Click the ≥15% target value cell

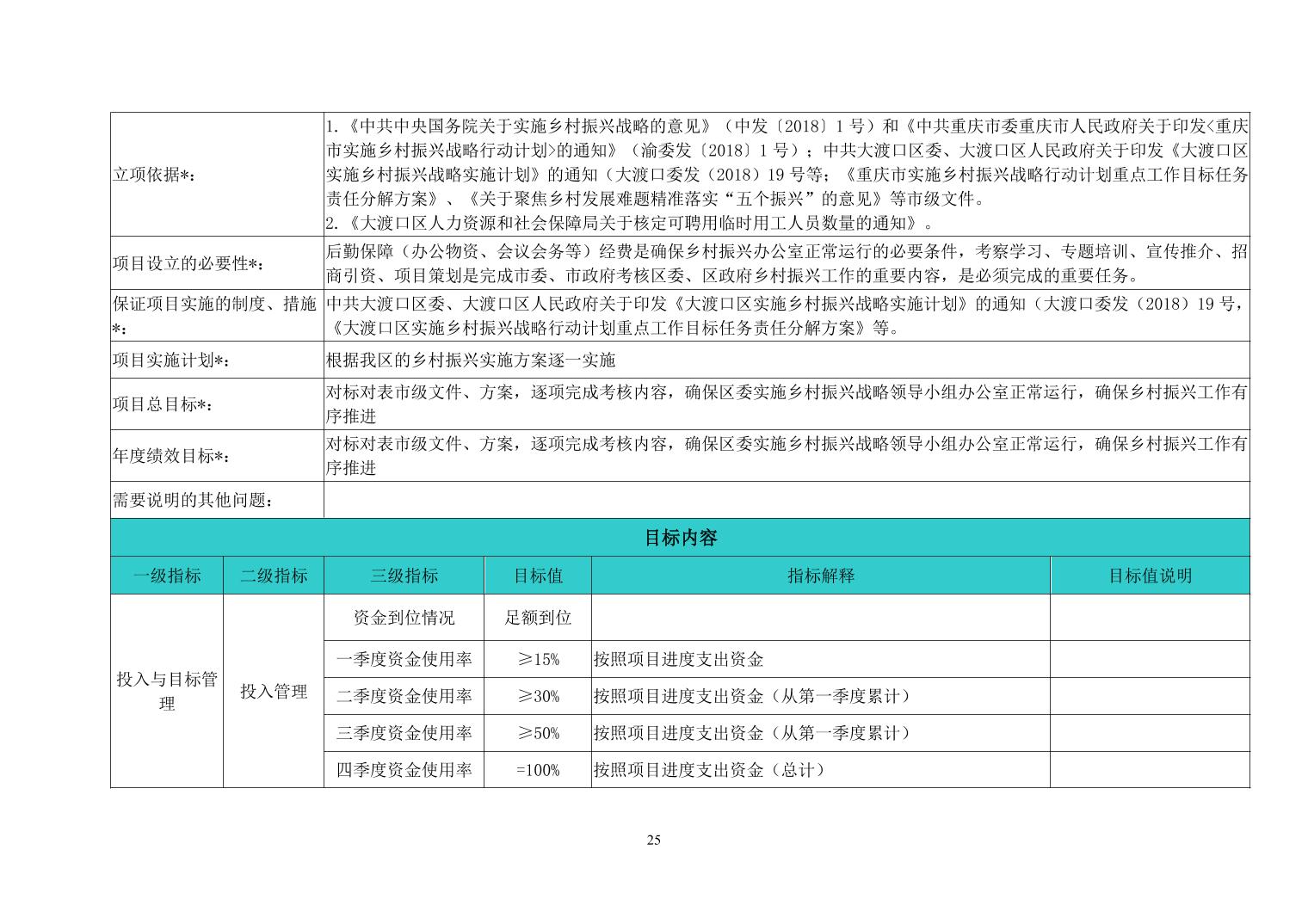coord(538,660)
